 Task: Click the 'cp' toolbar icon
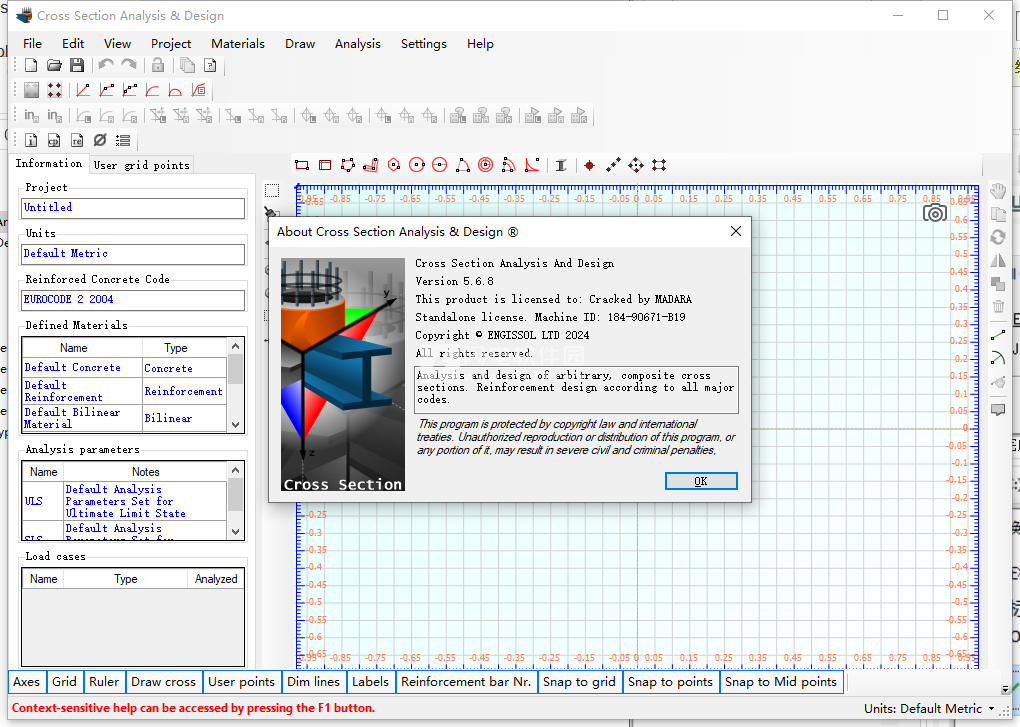pyautogui.click(x=54, y=140)
